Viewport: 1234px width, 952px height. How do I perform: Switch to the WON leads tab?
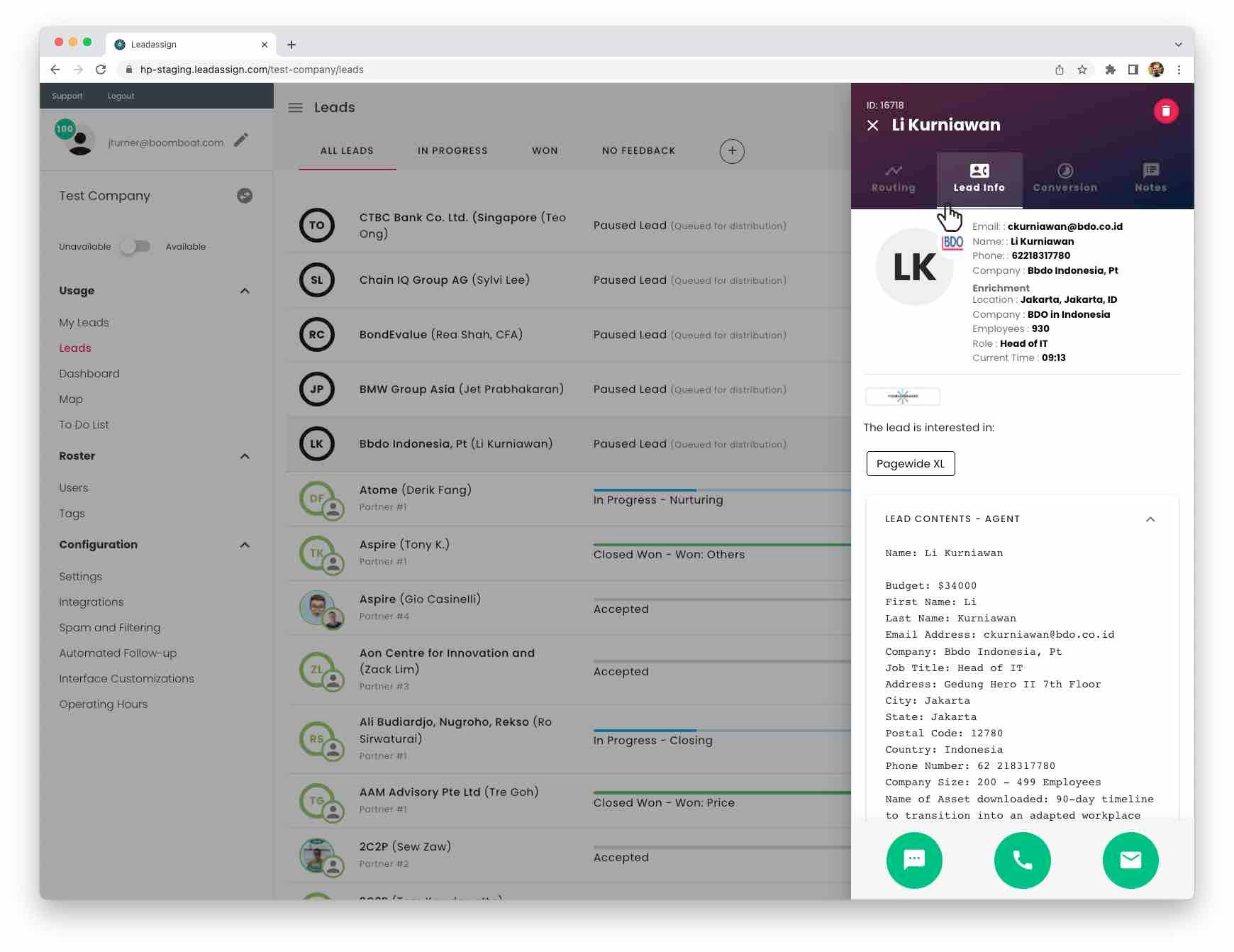tap(544, 150)
